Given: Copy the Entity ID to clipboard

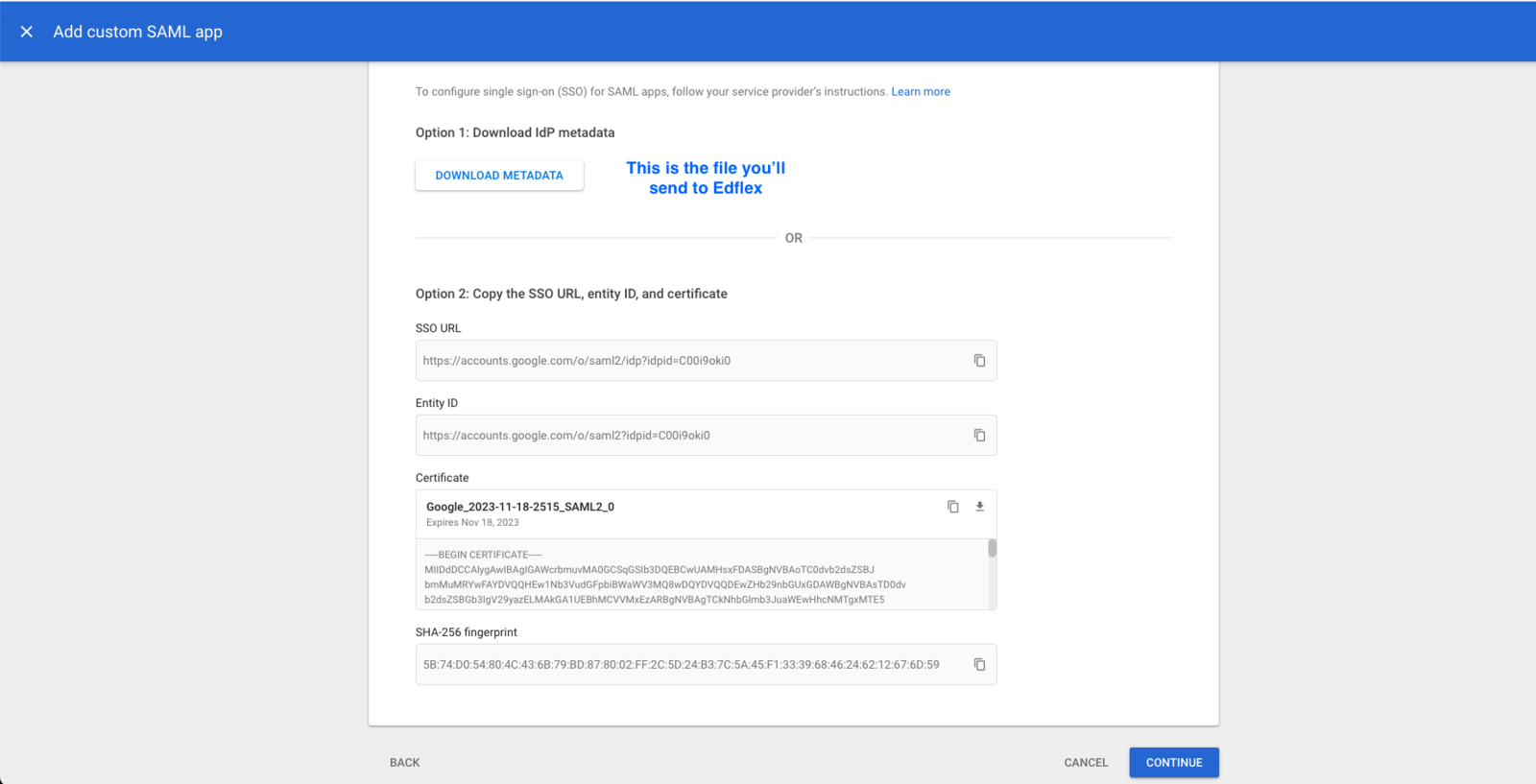Looking at the screenshot, I should pyautogui.click(x=979, y=436).
